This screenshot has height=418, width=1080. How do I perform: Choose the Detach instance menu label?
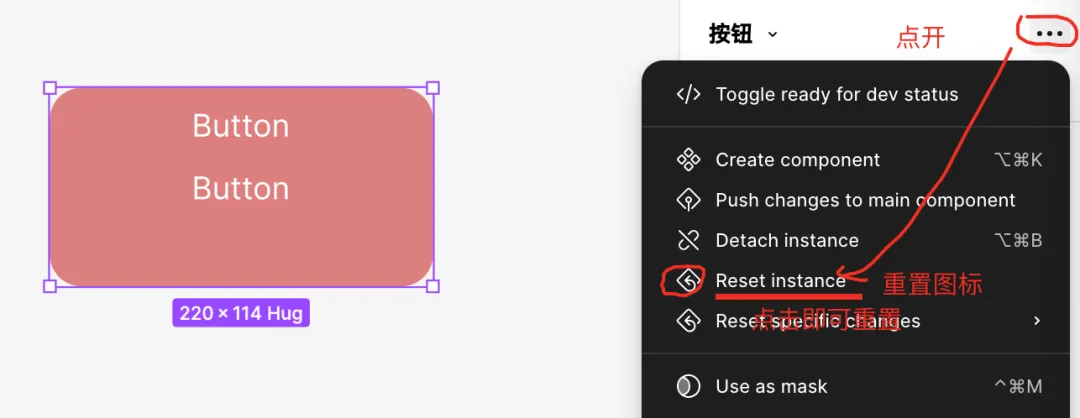click(786, 240)
